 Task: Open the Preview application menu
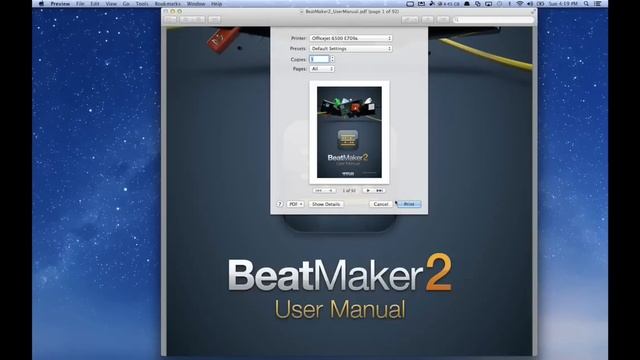(x=60, y=4)
